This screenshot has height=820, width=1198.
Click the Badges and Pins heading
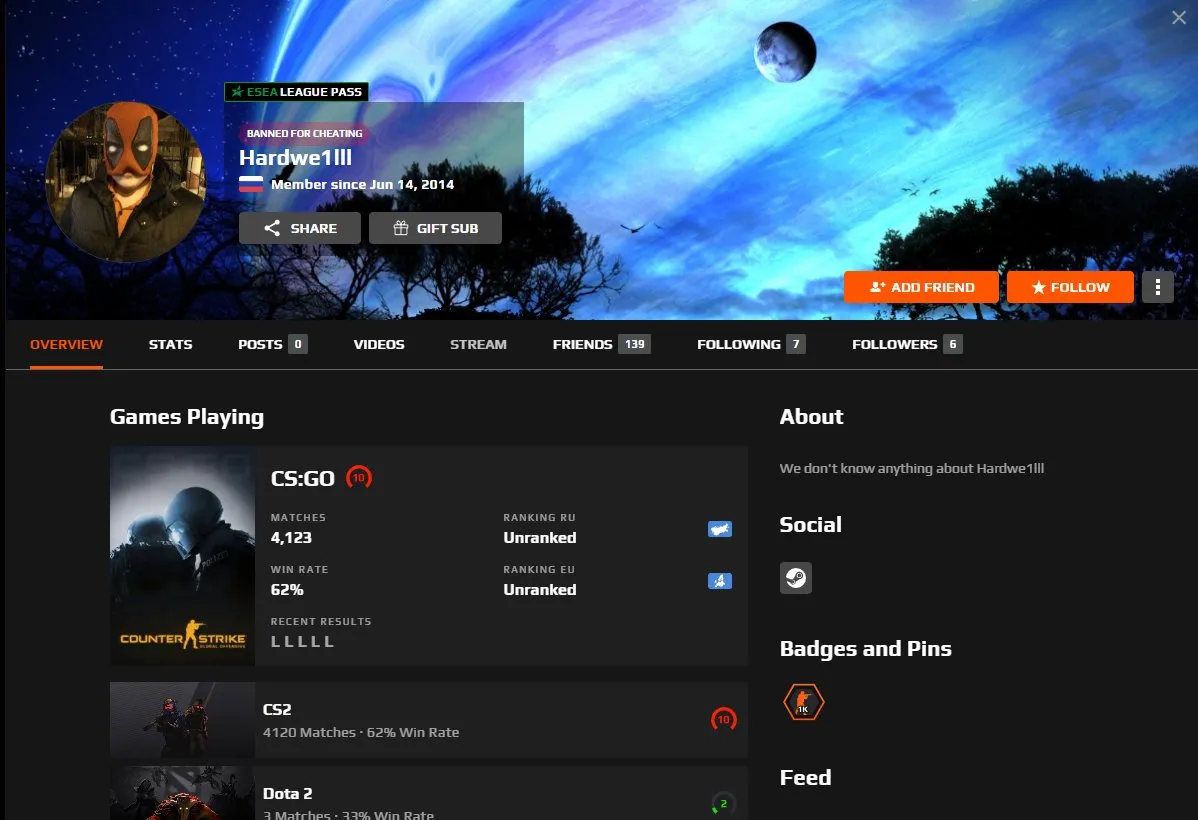[x=866, y=649]
